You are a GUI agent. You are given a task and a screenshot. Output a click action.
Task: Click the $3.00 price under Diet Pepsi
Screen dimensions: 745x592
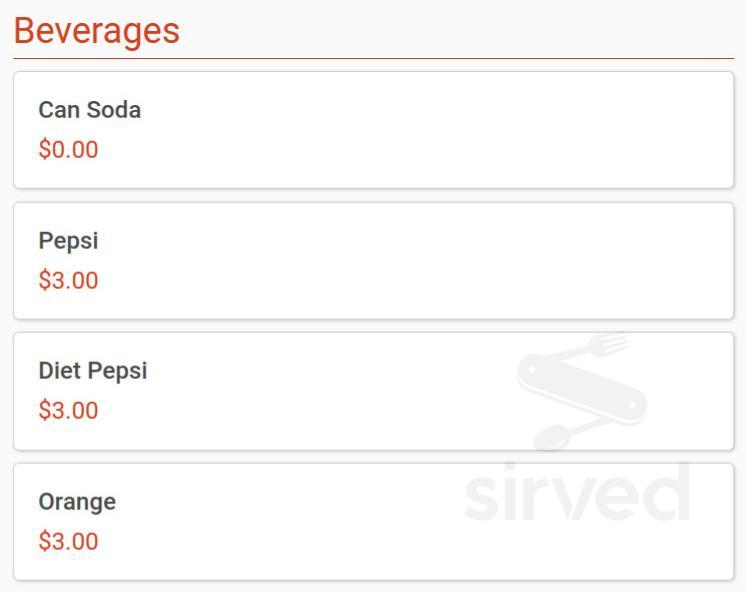click(68, 410)
